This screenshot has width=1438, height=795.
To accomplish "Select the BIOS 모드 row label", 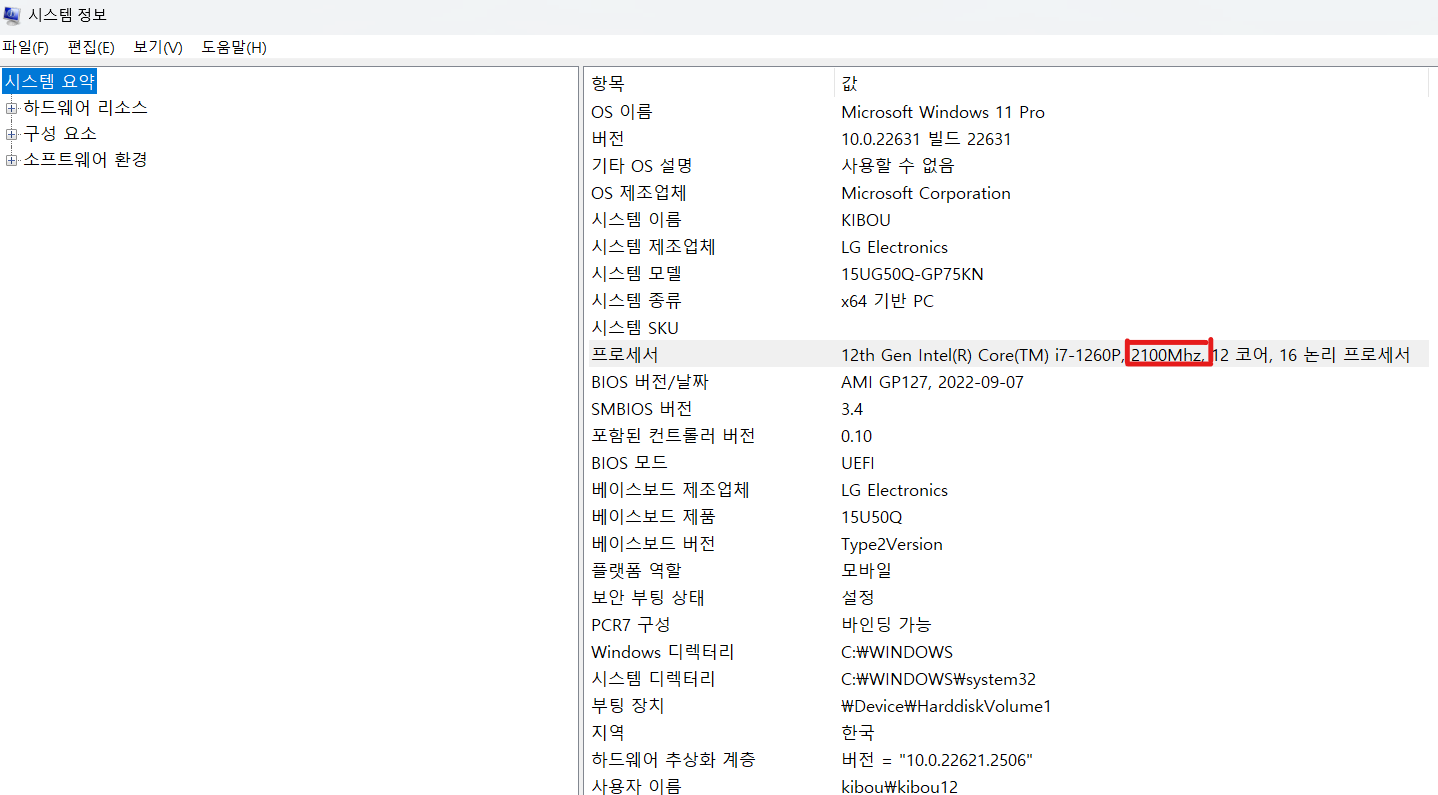I will [629, 463].
